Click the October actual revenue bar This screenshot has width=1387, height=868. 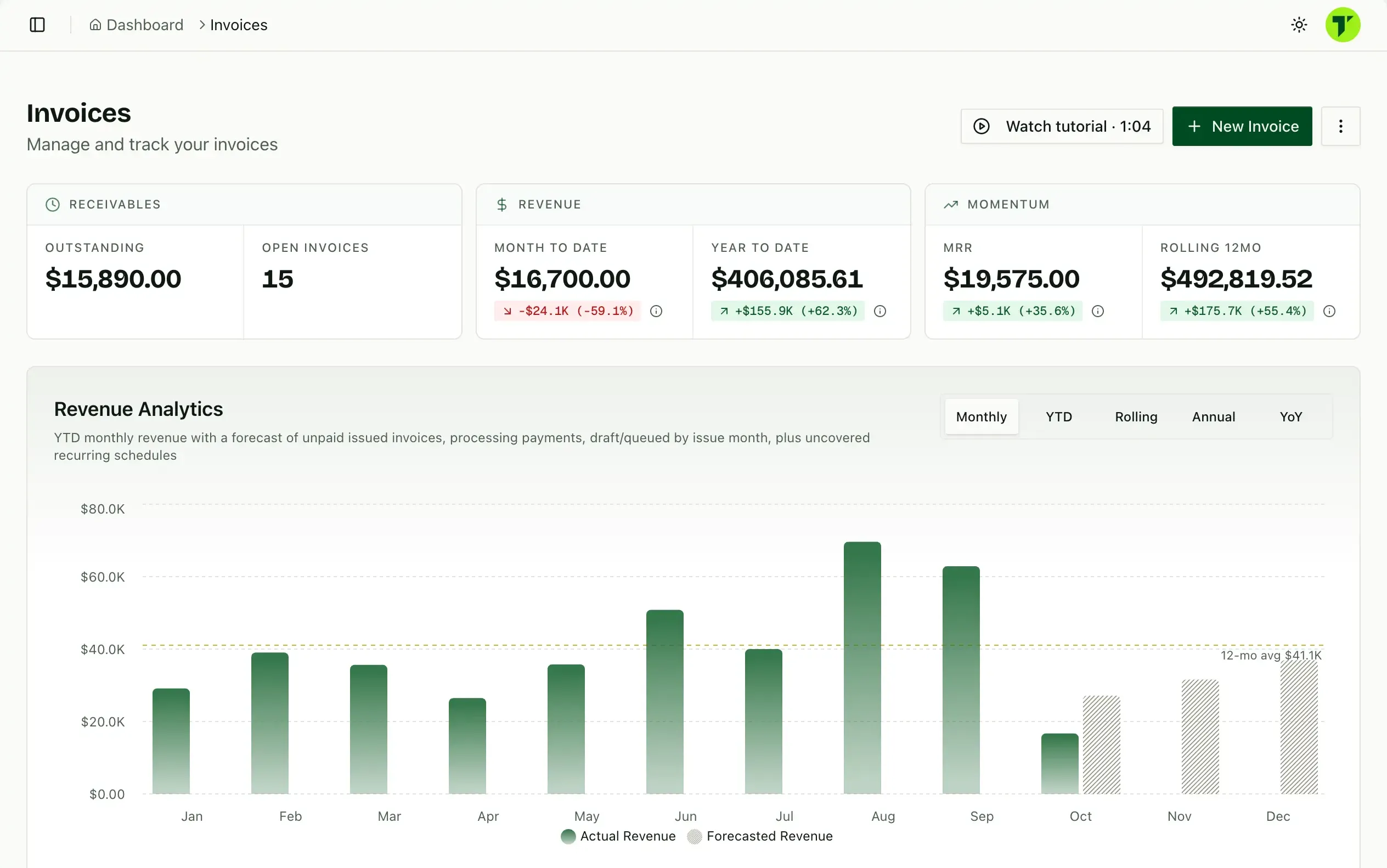[1060, 764]
